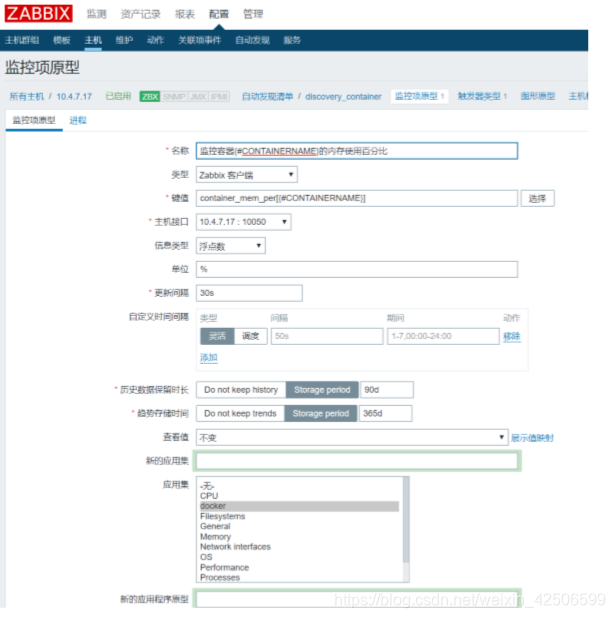
Task: Open 监控项原型 1 navigation link
Action: pyautogui.click(x=419, y=96)
